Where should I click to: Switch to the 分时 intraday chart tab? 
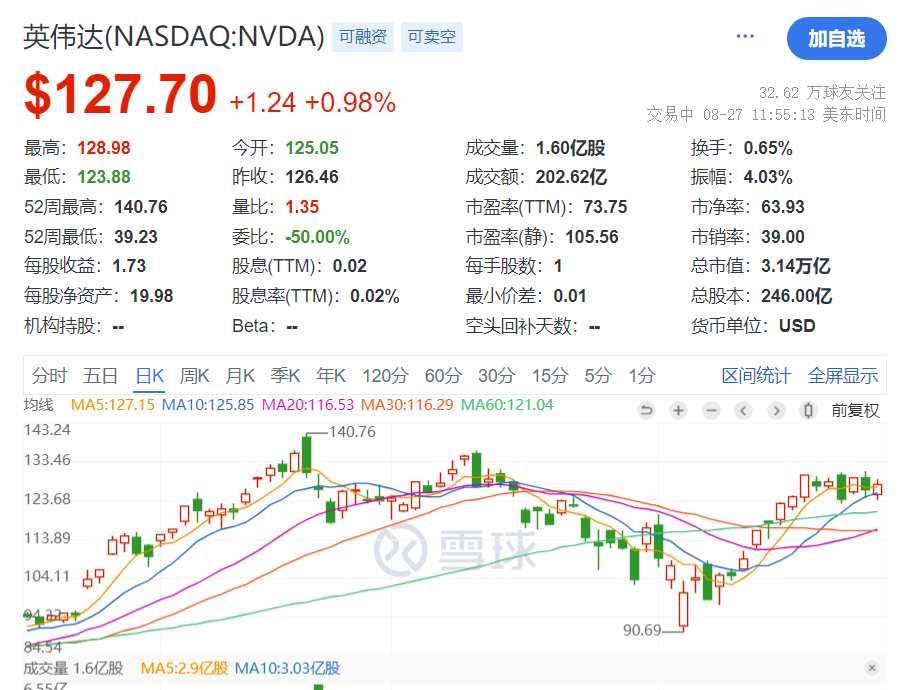coord(49,376)
